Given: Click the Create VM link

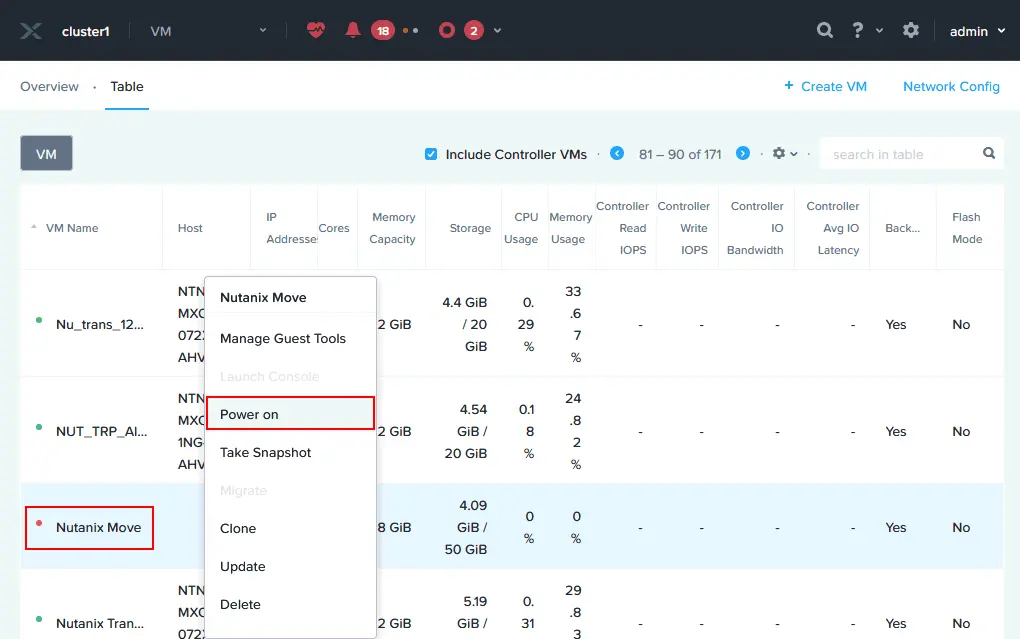Looking at the screenshot, I should click(x=834, y=87).
